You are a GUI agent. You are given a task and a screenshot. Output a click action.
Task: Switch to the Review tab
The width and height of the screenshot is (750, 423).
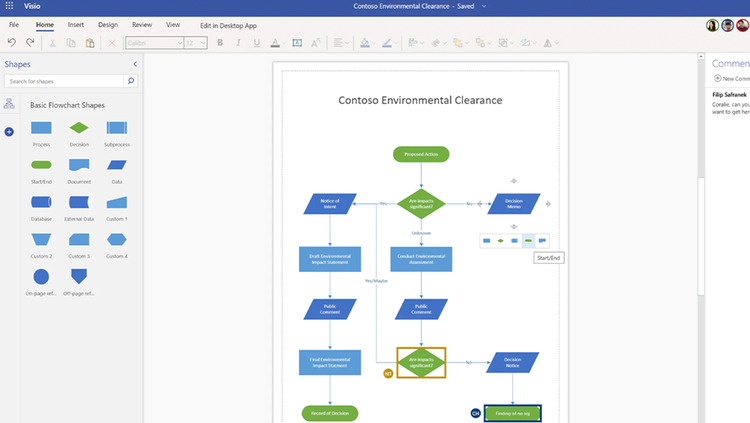(x=142, y=25)
